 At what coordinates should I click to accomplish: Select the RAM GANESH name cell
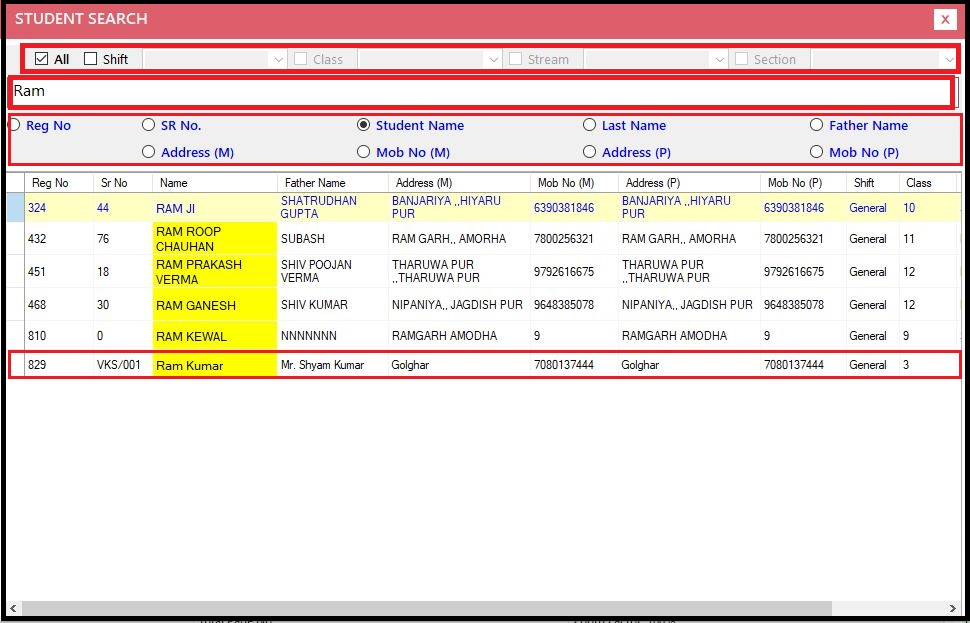(x=215, y=305)
